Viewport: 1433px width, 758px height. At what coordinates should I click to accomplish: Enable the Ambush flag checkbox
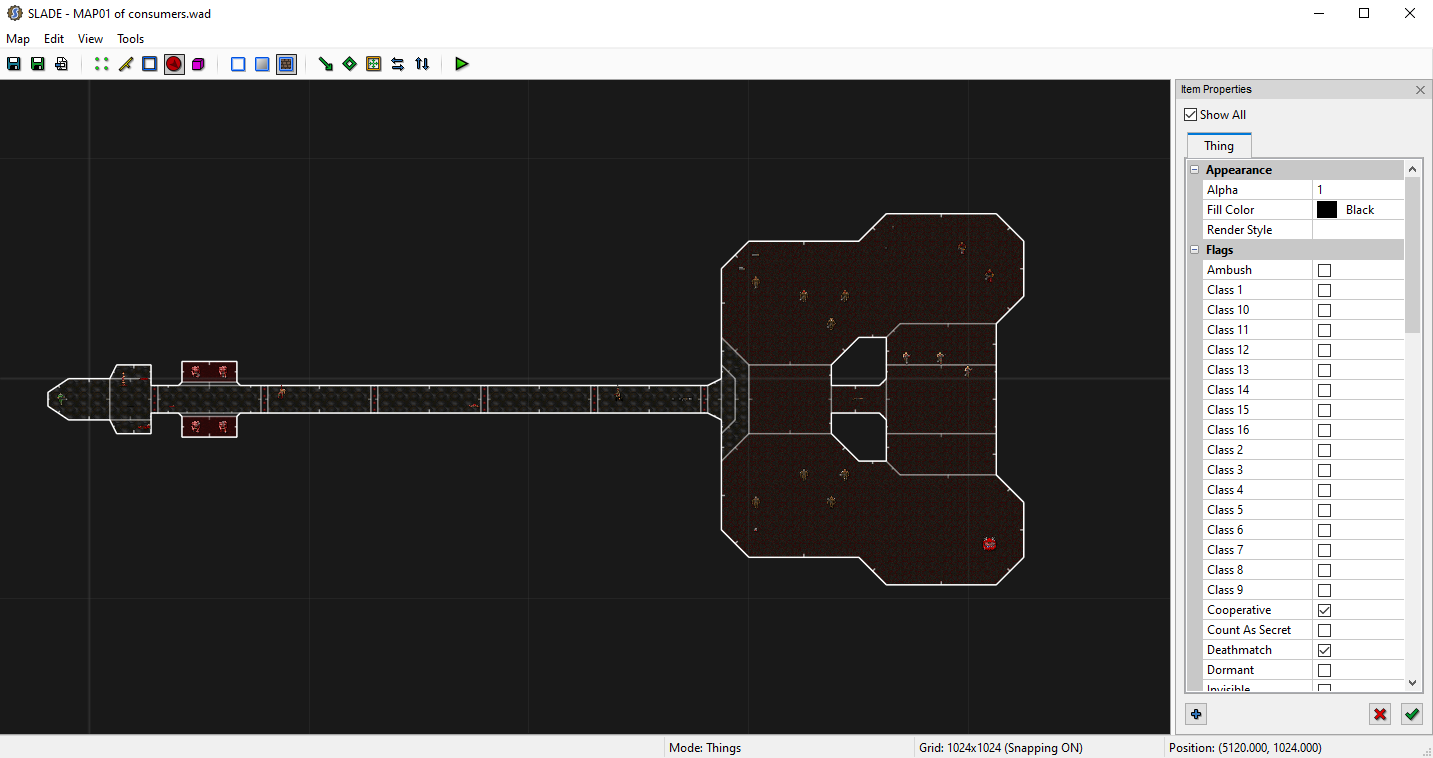click(1324, 270)
